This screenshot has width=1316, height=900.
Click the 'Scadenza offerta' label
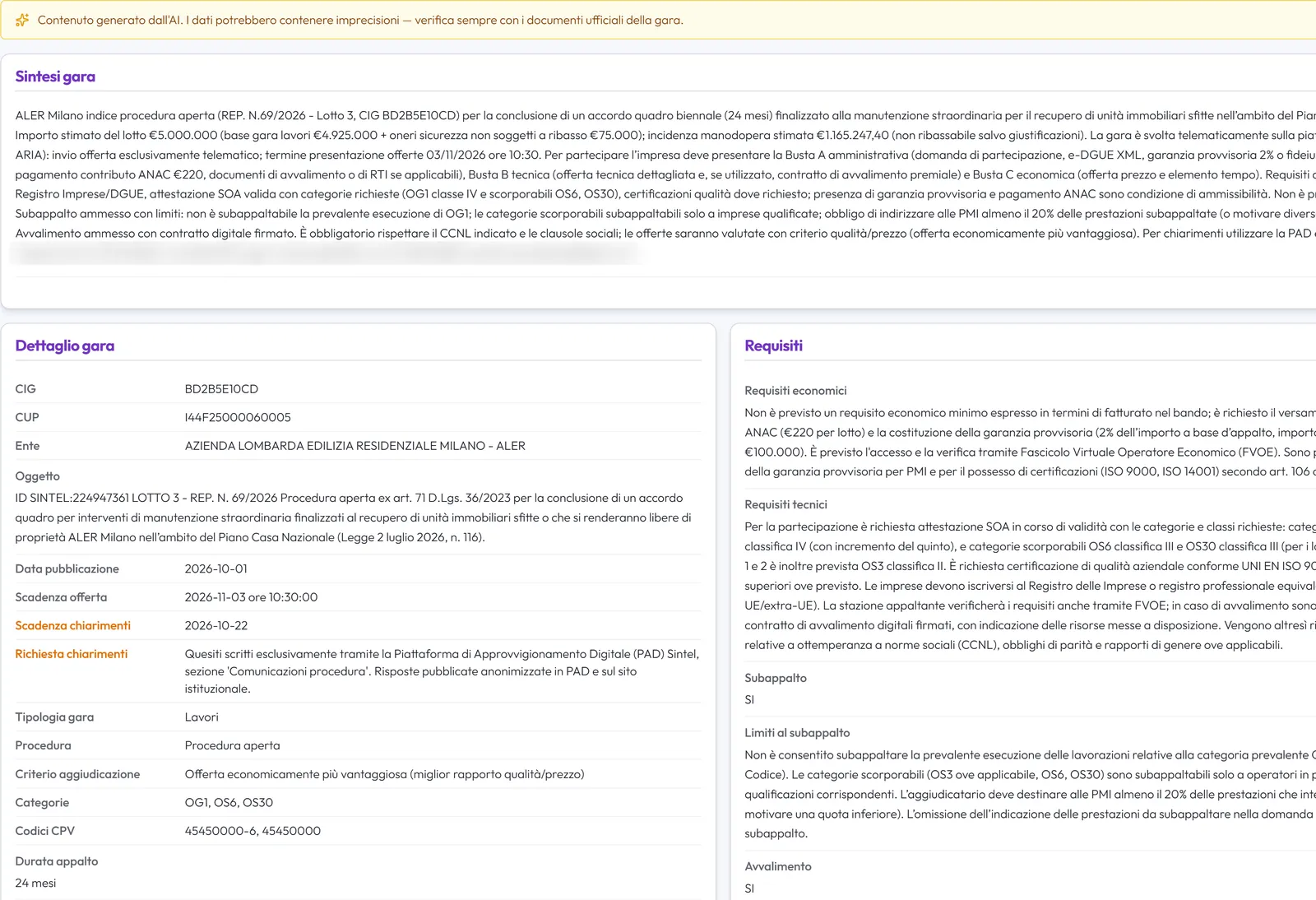(61, 597)
